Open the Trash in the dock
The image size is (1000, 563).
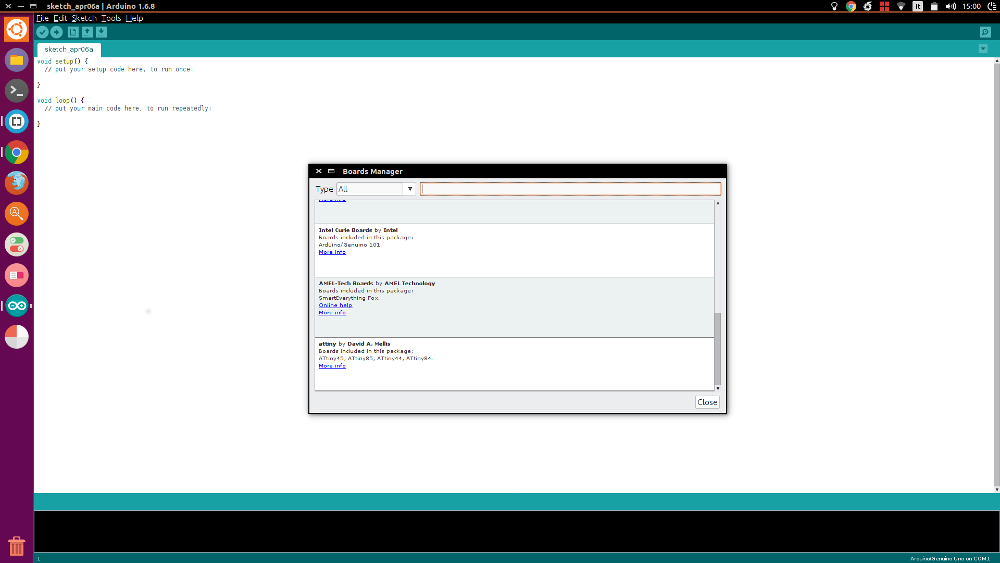(x=17, y=546)
